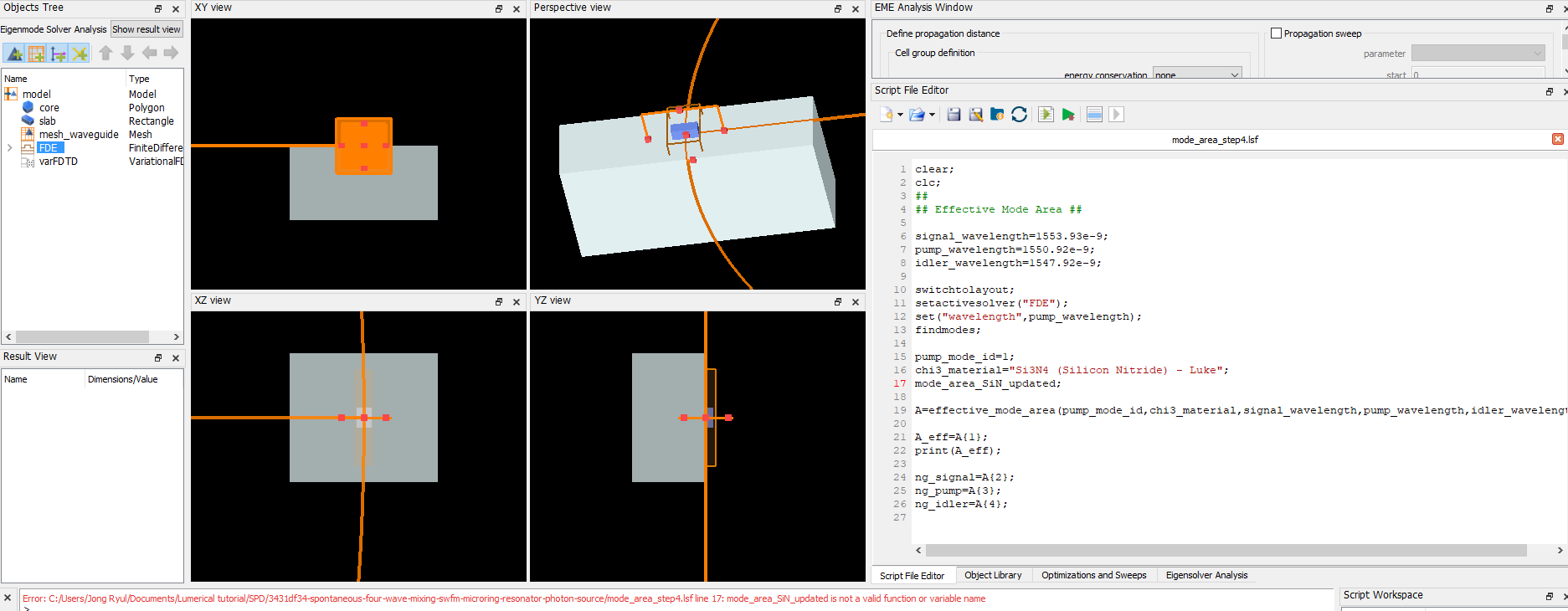Create new script file icon
Viewport: 1568px width, 611px height.
[x=887, y=115]
